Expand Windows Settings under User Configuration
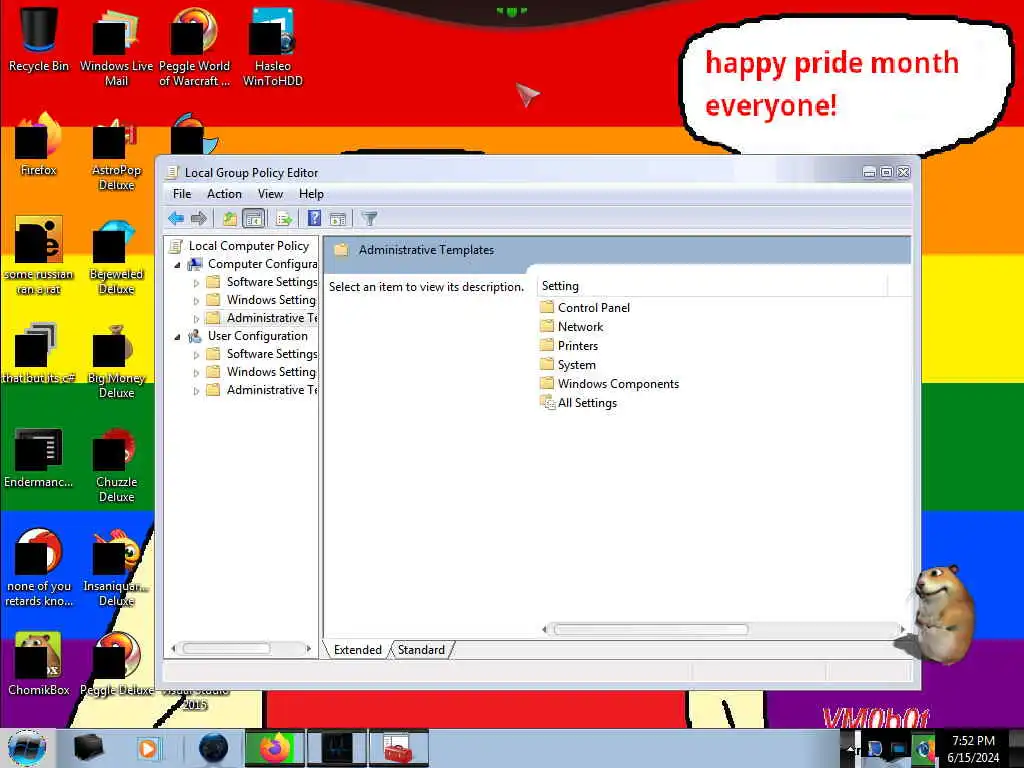Screen dimensions: 1024x768 [x=196, y=373]
